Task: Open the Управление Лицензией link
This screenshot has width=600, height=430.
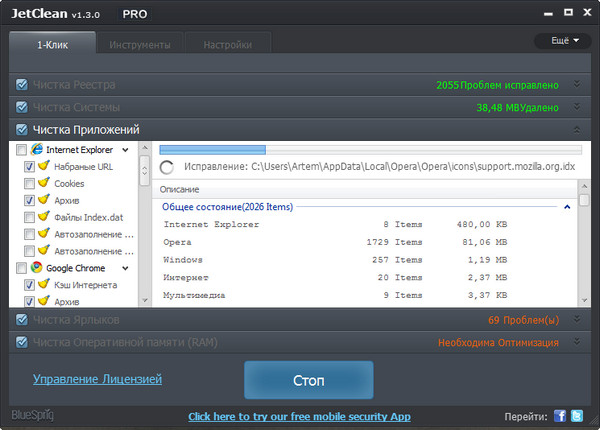Action: (x=97, y=379)
